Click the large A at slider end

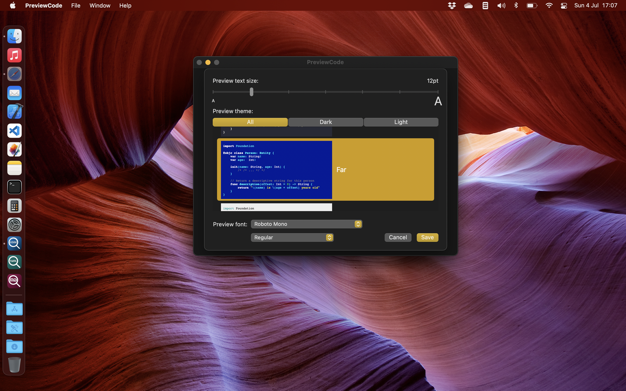[438, 101]
